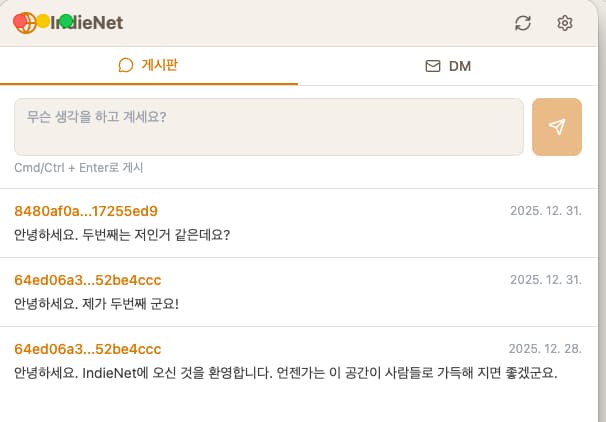Select the IndieNet welcome post text
This screenshot has width=606, height=422.
(x=285, y=373)
